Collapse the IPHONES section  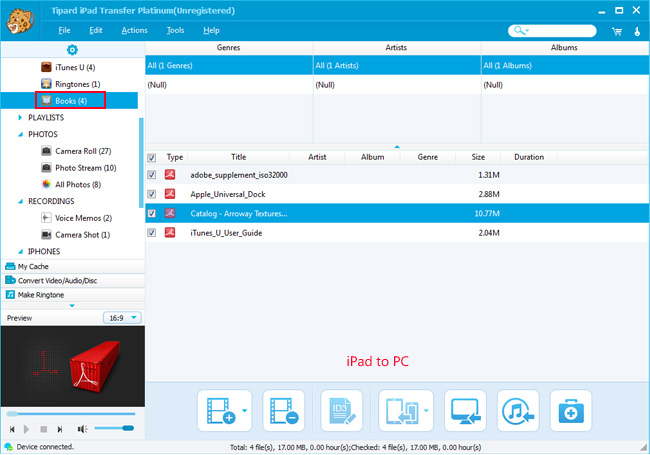20,252
